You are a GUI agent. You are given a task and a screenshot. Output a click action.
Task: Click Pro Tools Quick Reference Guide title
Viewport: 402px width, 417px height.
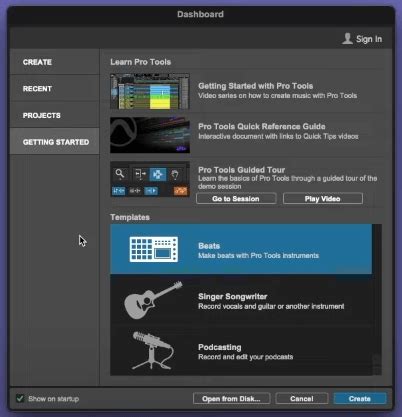tap(262, 126)
